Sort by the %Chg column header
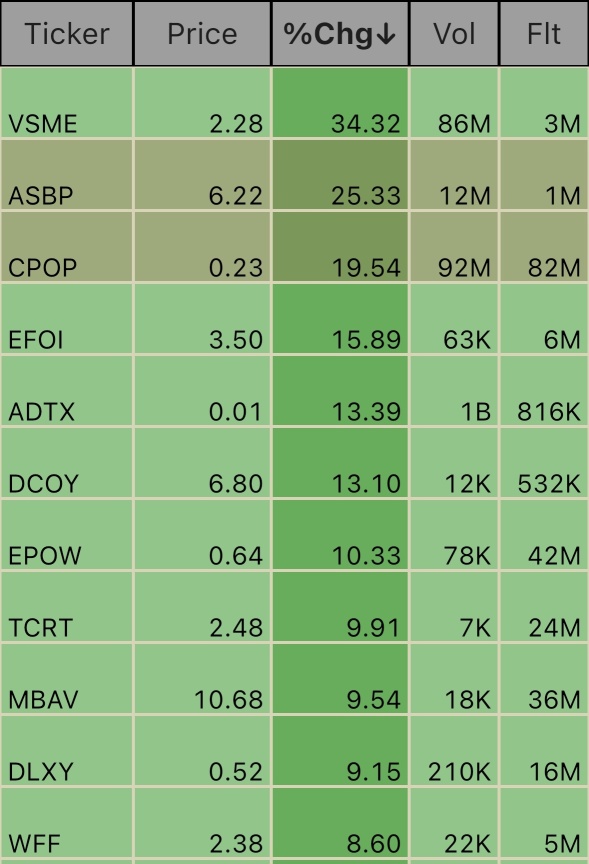 point(340,34)
